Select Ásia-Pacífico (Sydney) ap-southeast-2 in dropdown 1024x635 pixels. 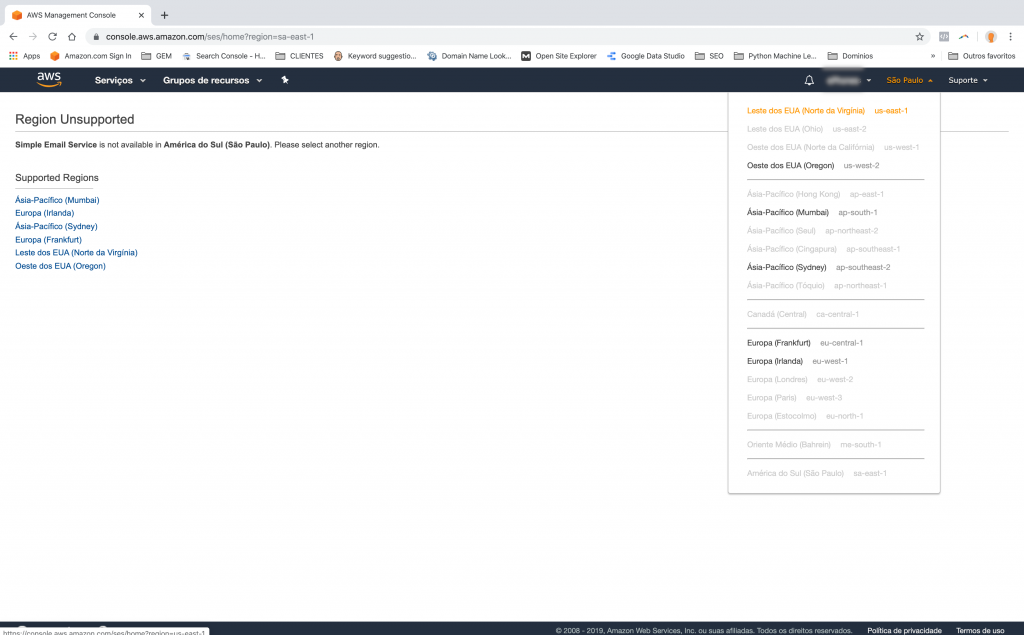point(818,267)
